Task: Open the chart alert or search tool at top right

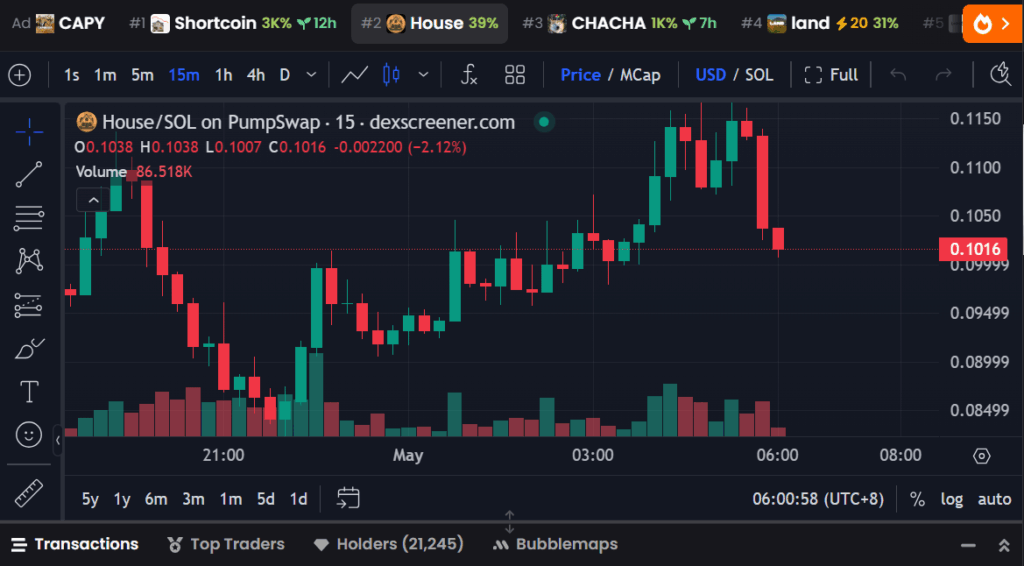Action: coord(1000,74)
